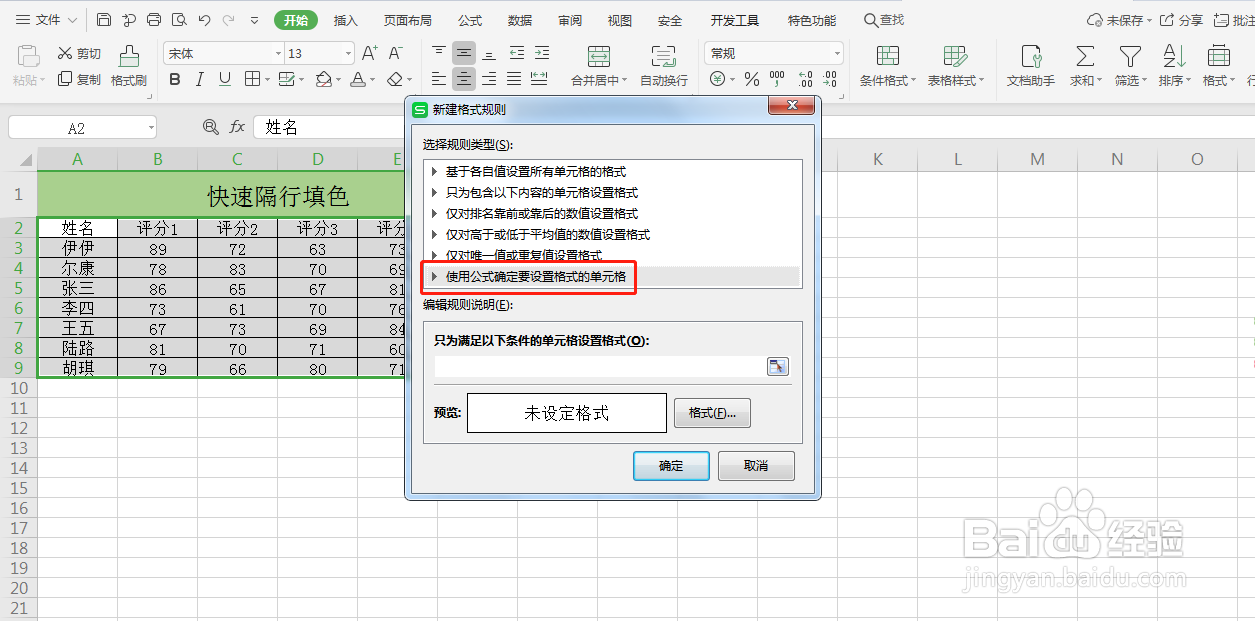Toggle bold formatting
This screenshot has width=1255, height=621.
tap(174, 78)
